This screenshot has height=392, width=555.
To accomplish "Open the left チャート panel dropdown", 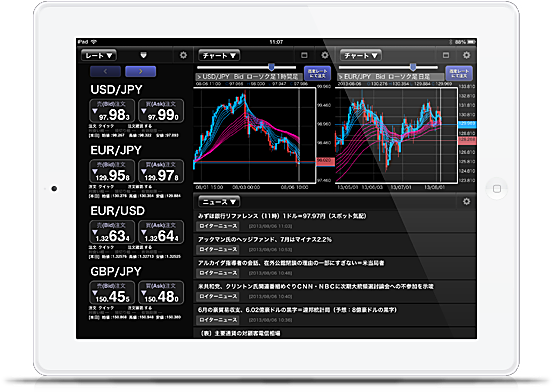I will [x=219, y=55].
